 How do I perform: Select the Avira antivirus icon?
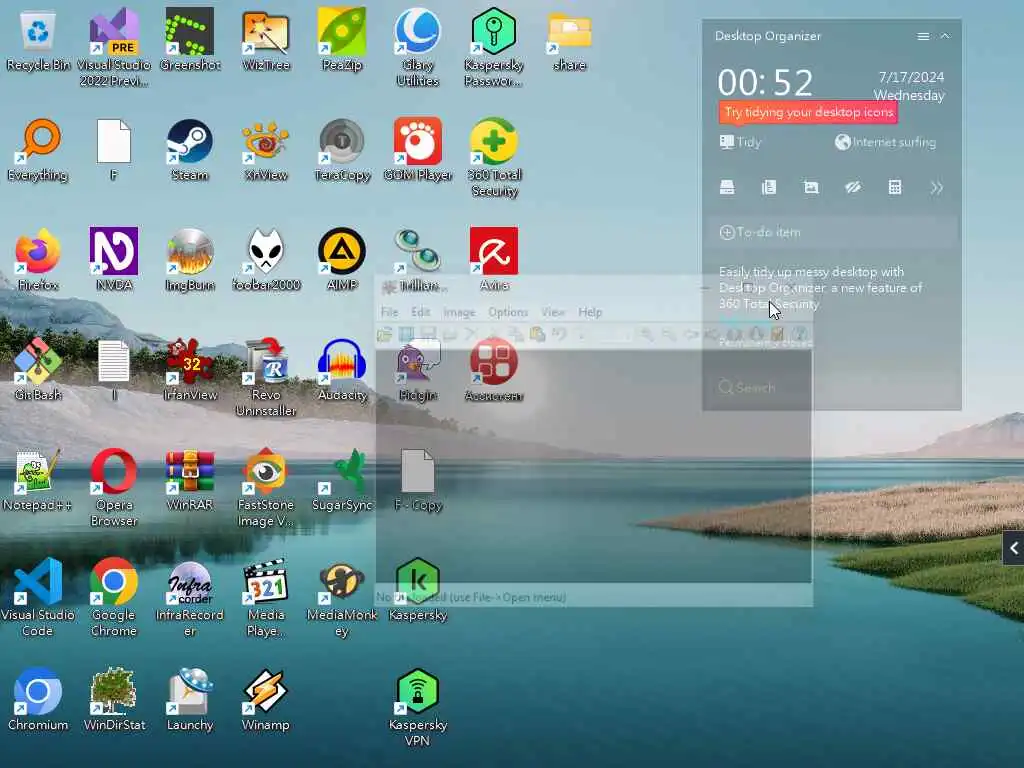click(494, 260)
